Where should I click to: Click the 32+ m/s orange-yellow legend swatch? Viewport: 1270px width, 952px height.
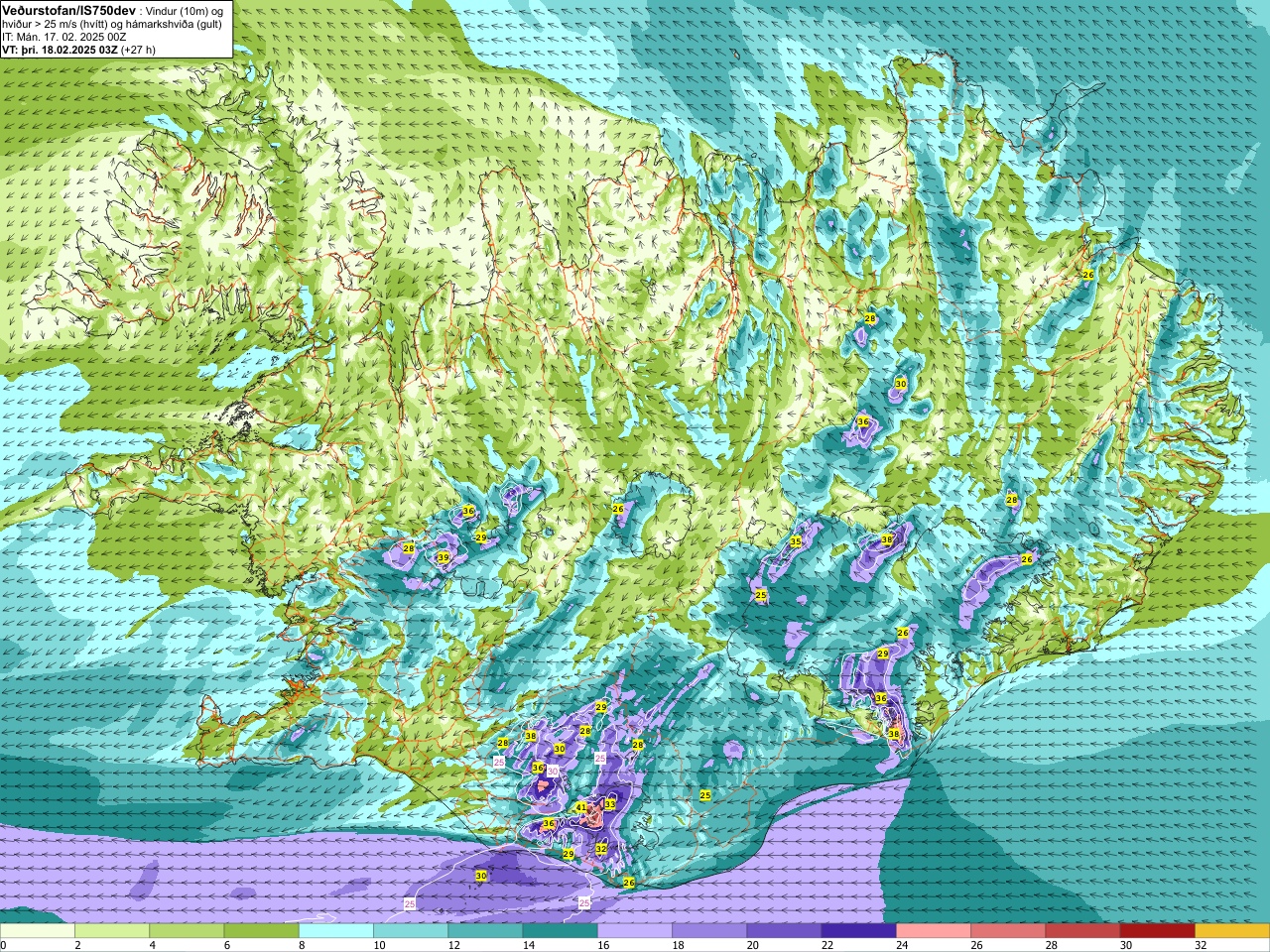click(x=1232, y=931)
